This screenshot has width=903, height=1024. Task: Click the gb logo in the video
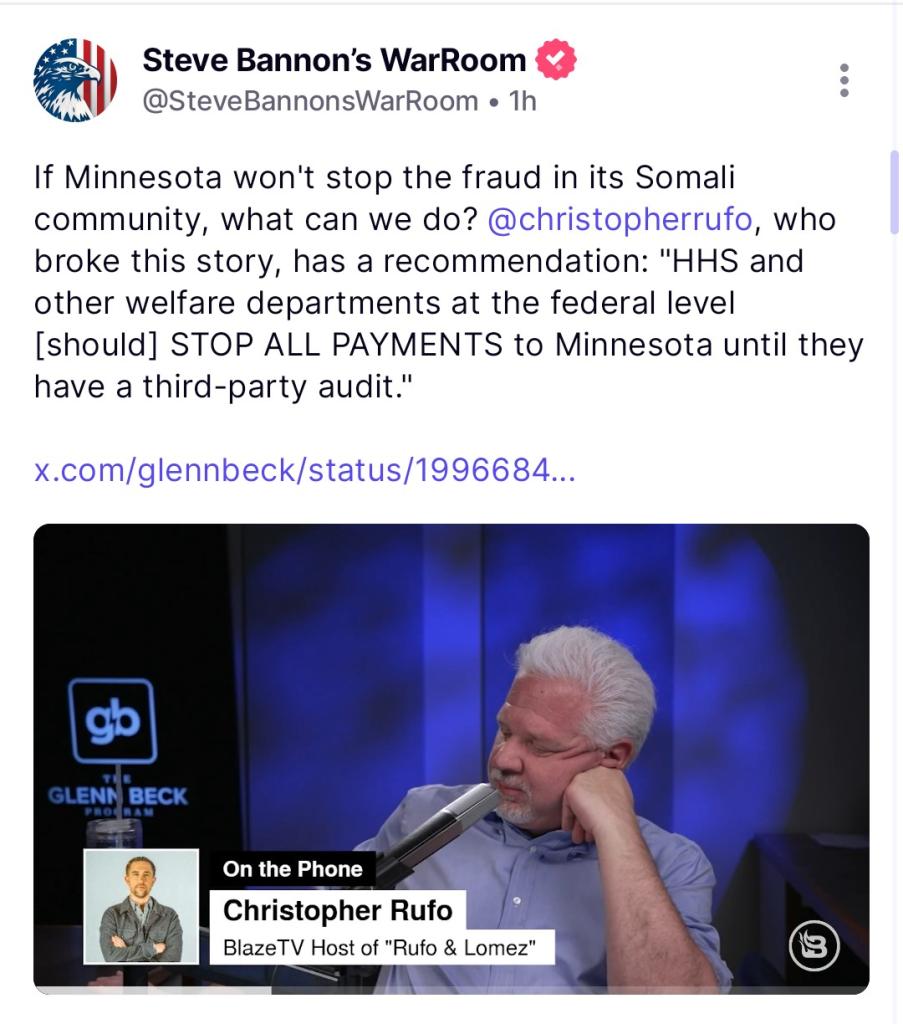point(113,721)
